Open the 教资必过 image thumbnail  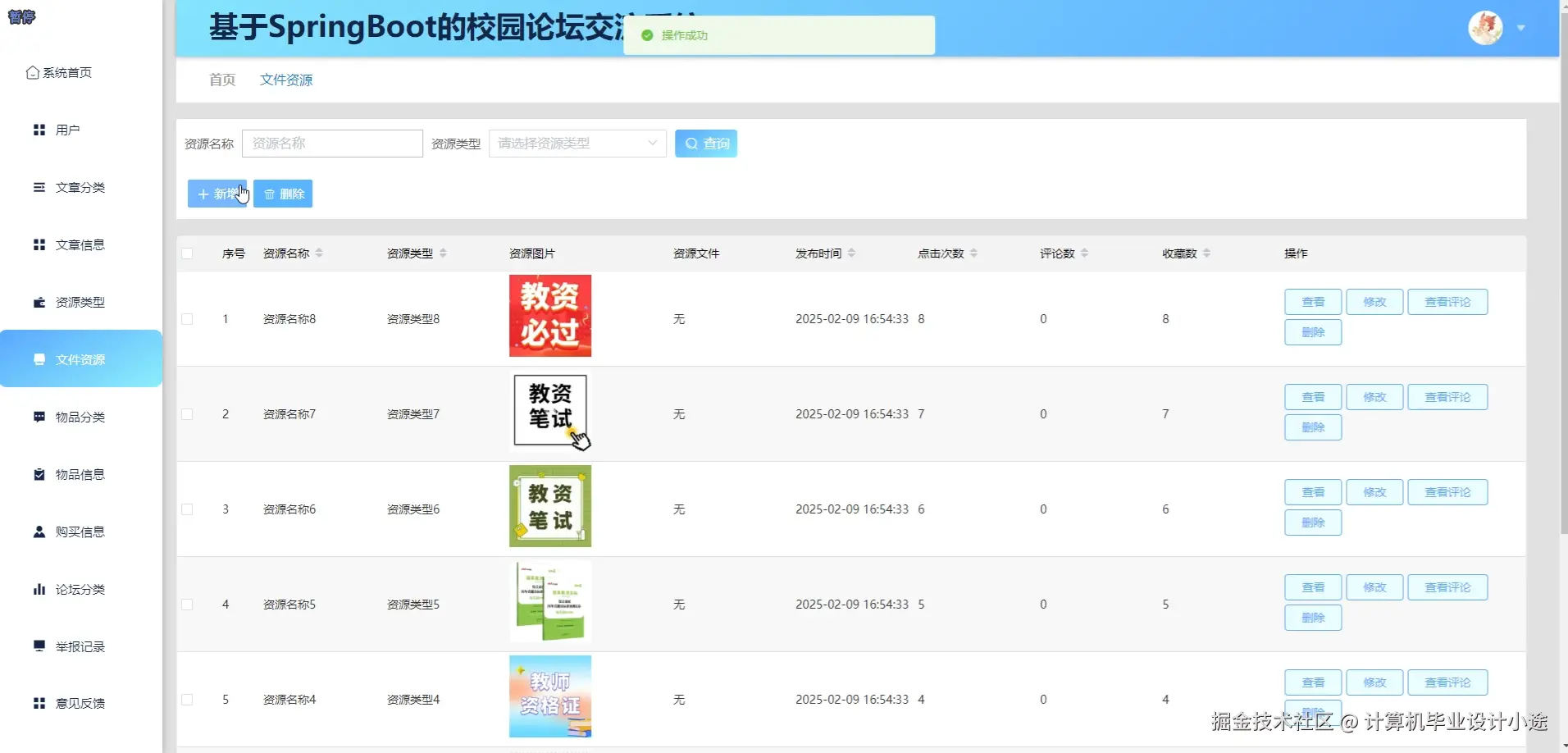pyautogui.click(x=550, y=316)
